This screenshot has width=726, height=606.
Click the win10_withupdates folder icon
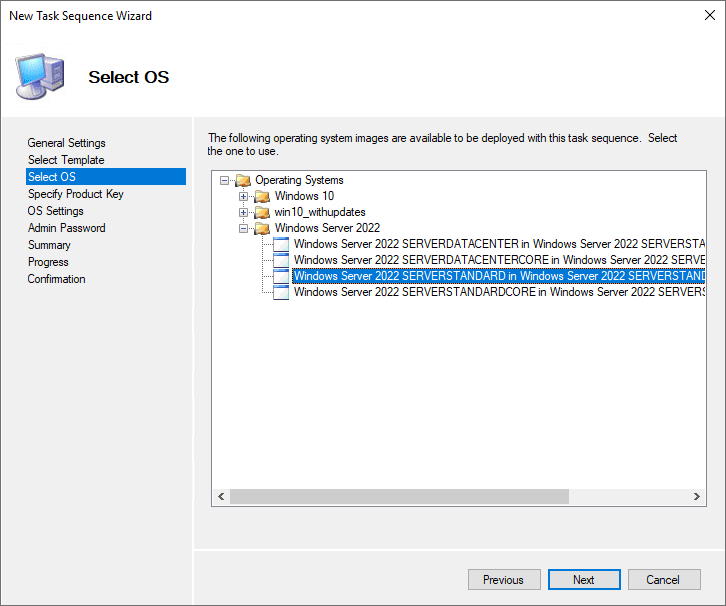pos(263,212)
